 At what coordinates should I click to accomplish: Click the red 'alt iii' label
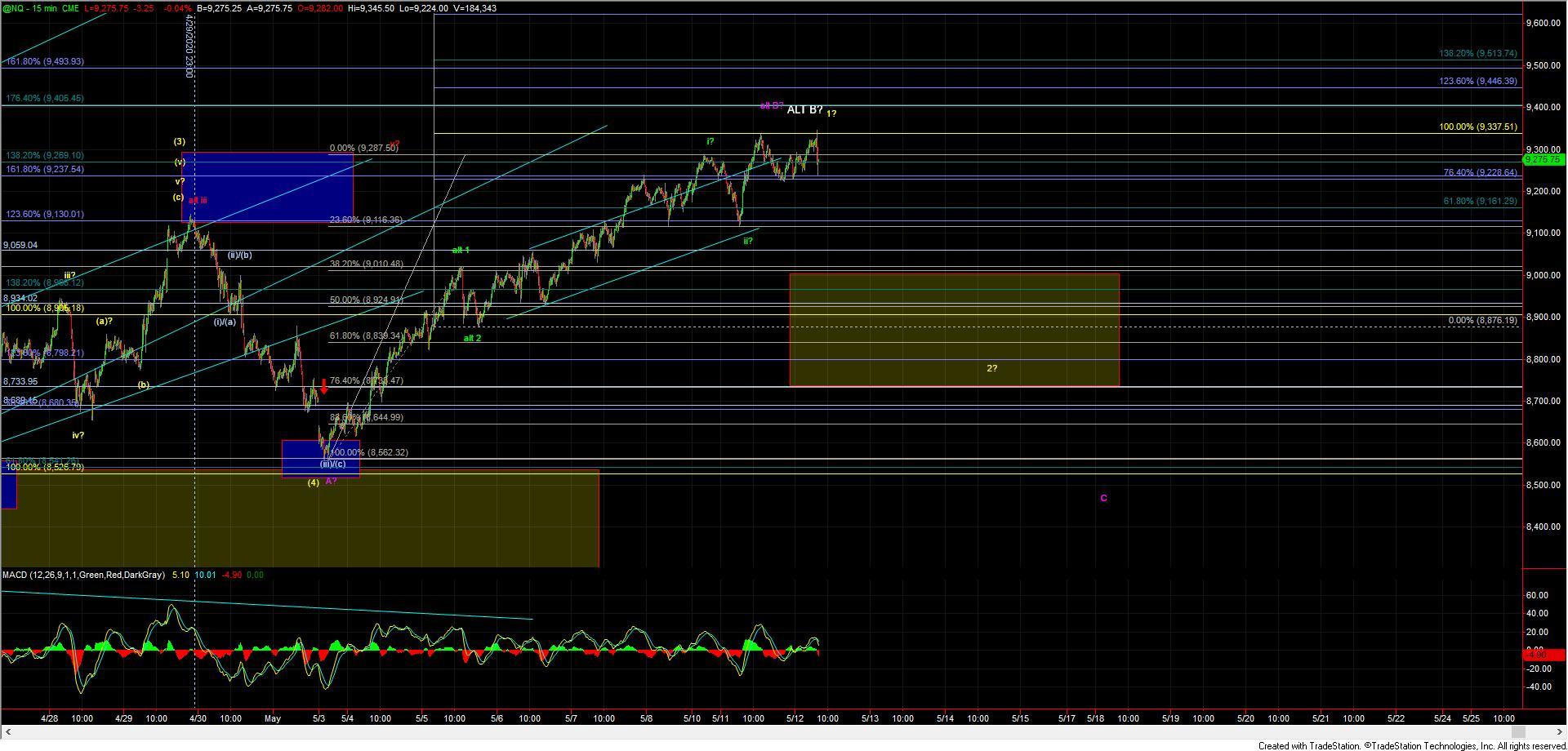198,200
